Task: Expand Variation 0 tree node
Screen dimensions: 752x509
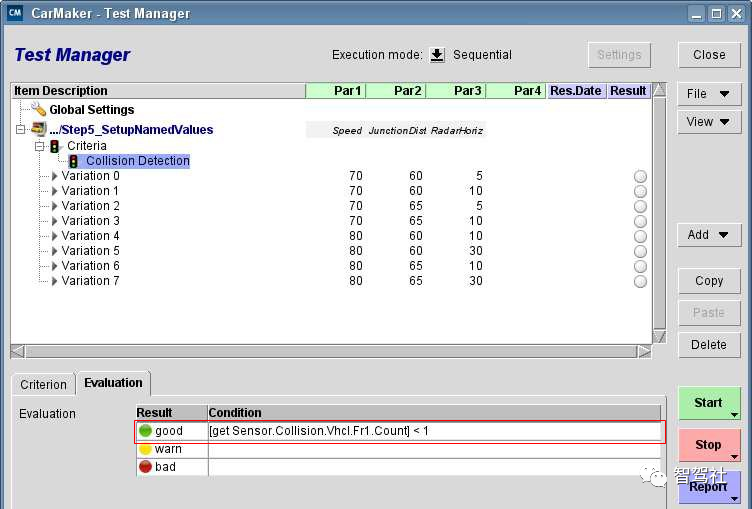Action: click(x=54, y=176)
